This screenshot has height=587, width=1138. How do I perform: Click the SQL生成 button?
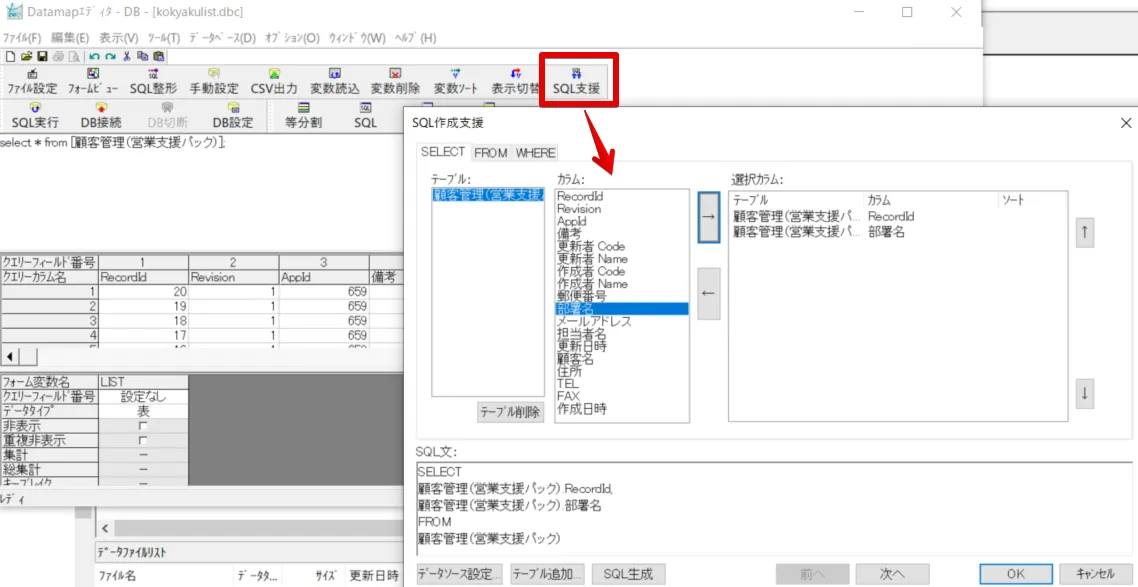click(x=628, y=574)
